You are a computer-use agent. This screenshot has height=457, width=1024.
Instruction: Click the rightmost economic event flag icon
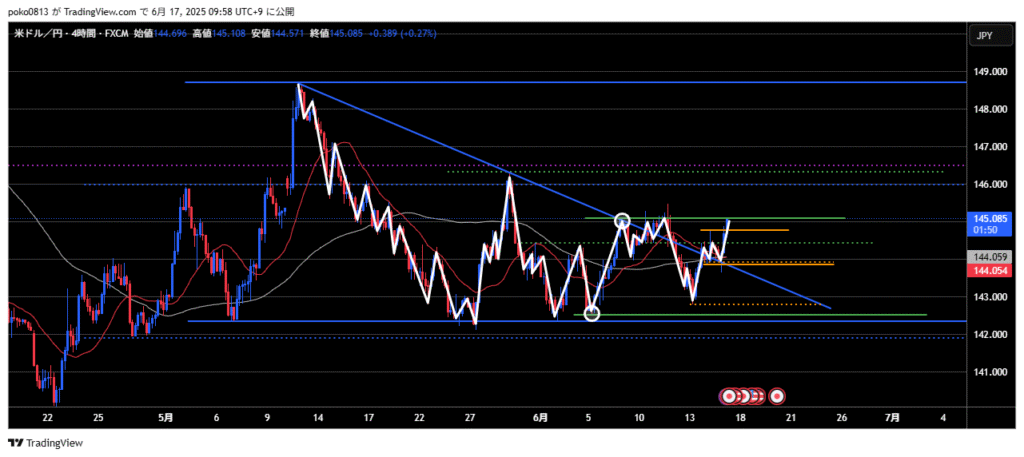coord(777,395)
